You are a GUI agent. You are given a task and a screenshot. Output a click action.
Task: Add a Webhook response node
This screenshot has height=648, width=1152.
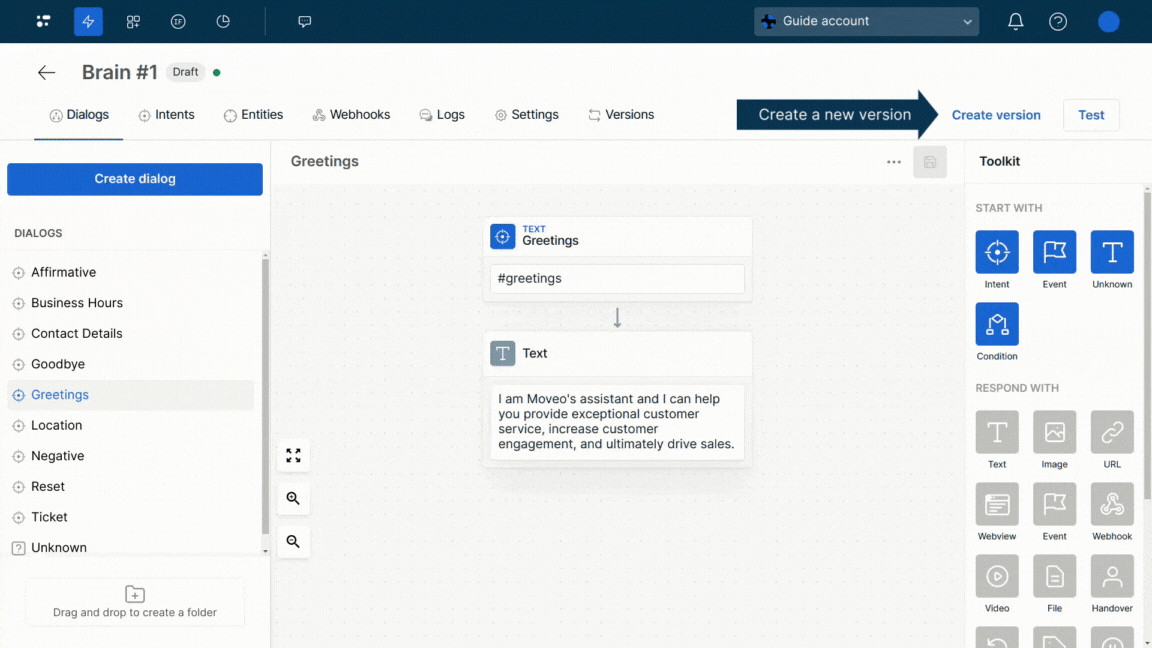click(x=1112, y=504)
